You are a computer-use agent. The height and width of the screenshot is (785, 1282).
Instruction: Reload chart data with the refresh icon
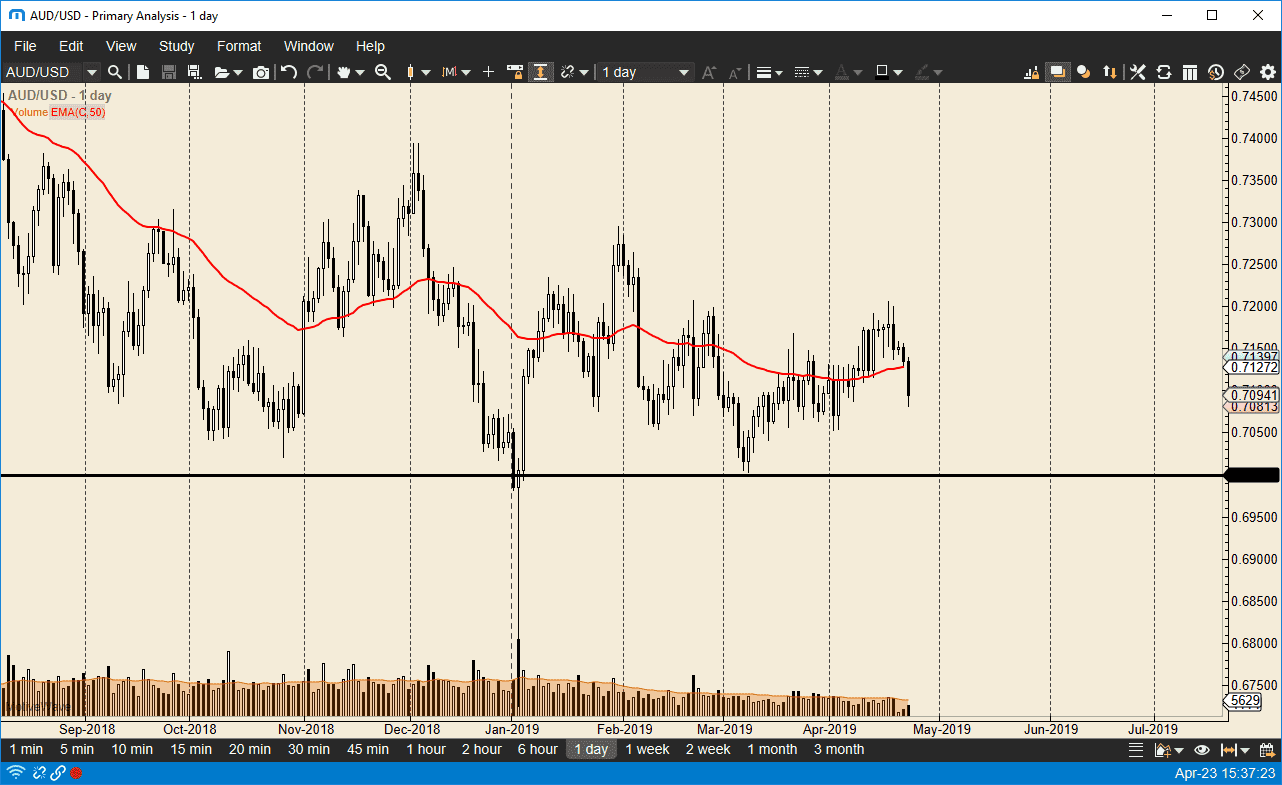[x=1163, y=72]
